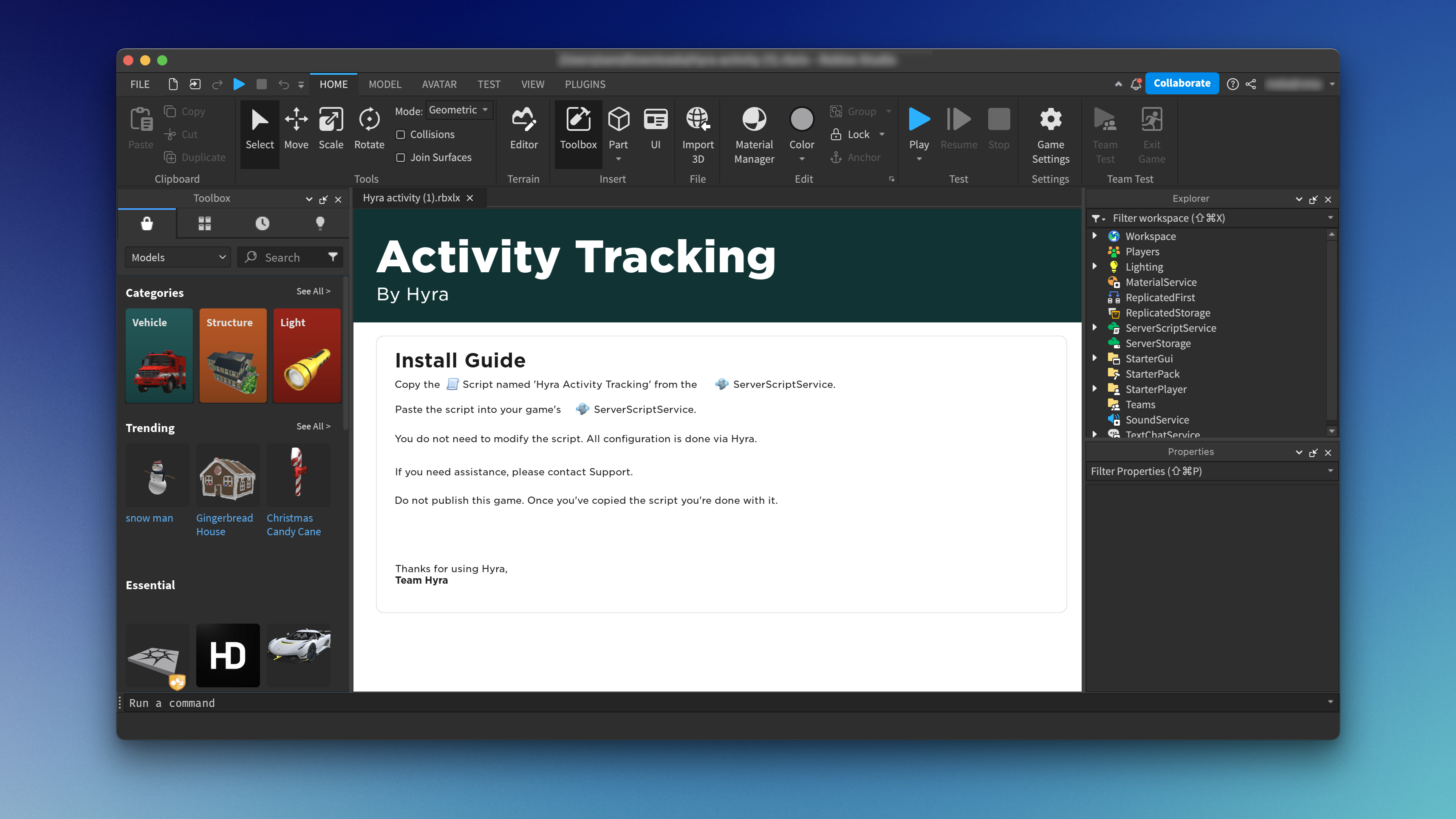This screenshot has height=819, width=1456.
Task: Click the Anchor tool
Action: (x=857, y=157)
